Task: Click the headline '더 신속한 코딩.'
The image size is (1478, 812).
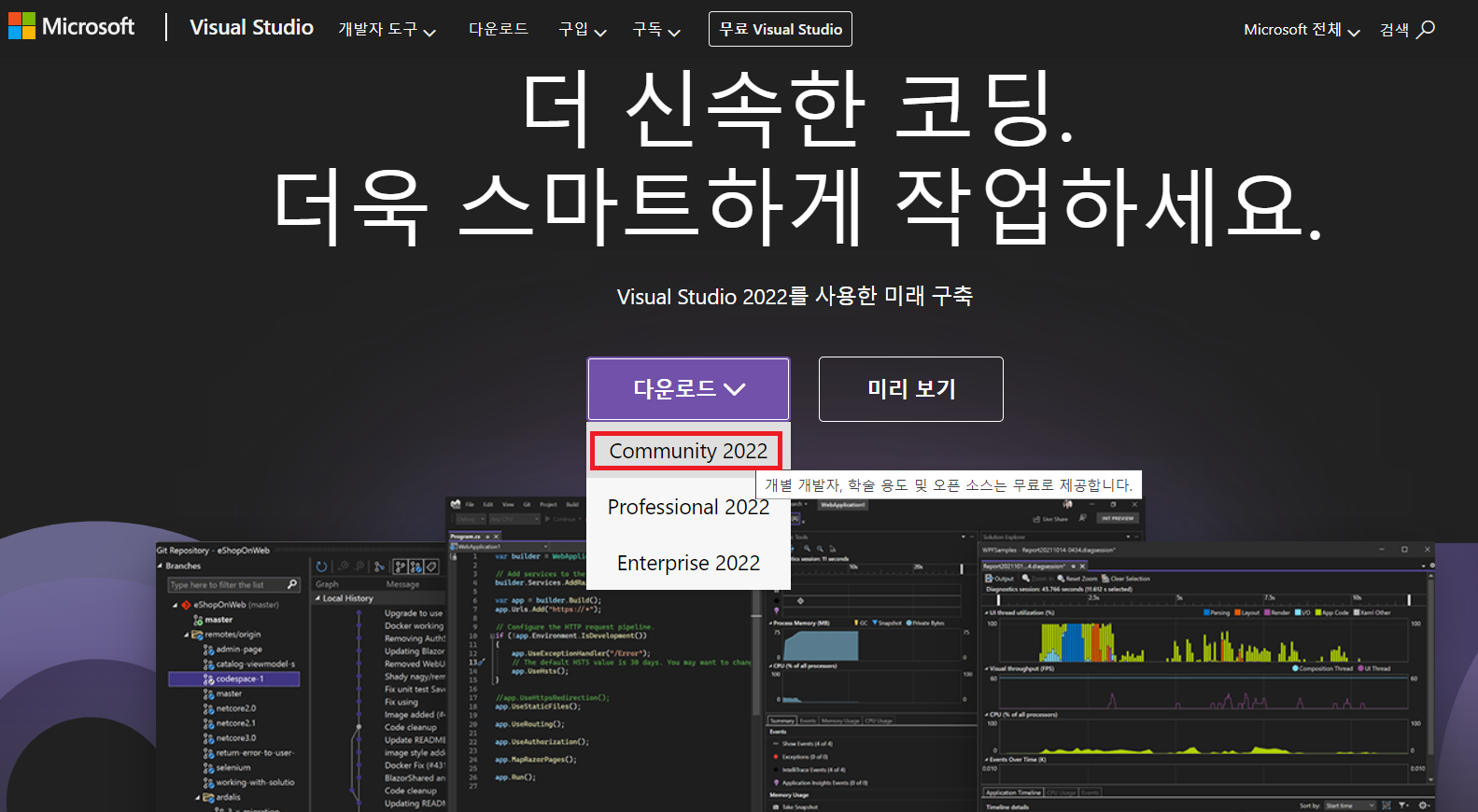Action: tap(796, 107)
